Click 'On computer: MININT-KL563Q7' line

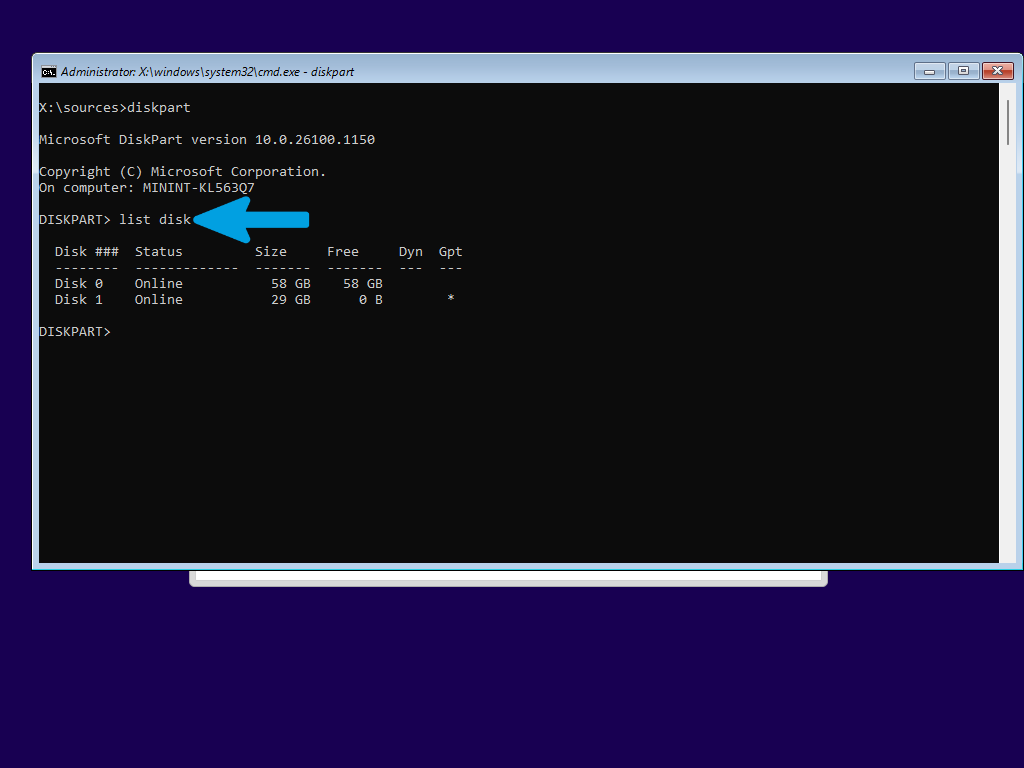pyautogui.click(x=147, y=188)
